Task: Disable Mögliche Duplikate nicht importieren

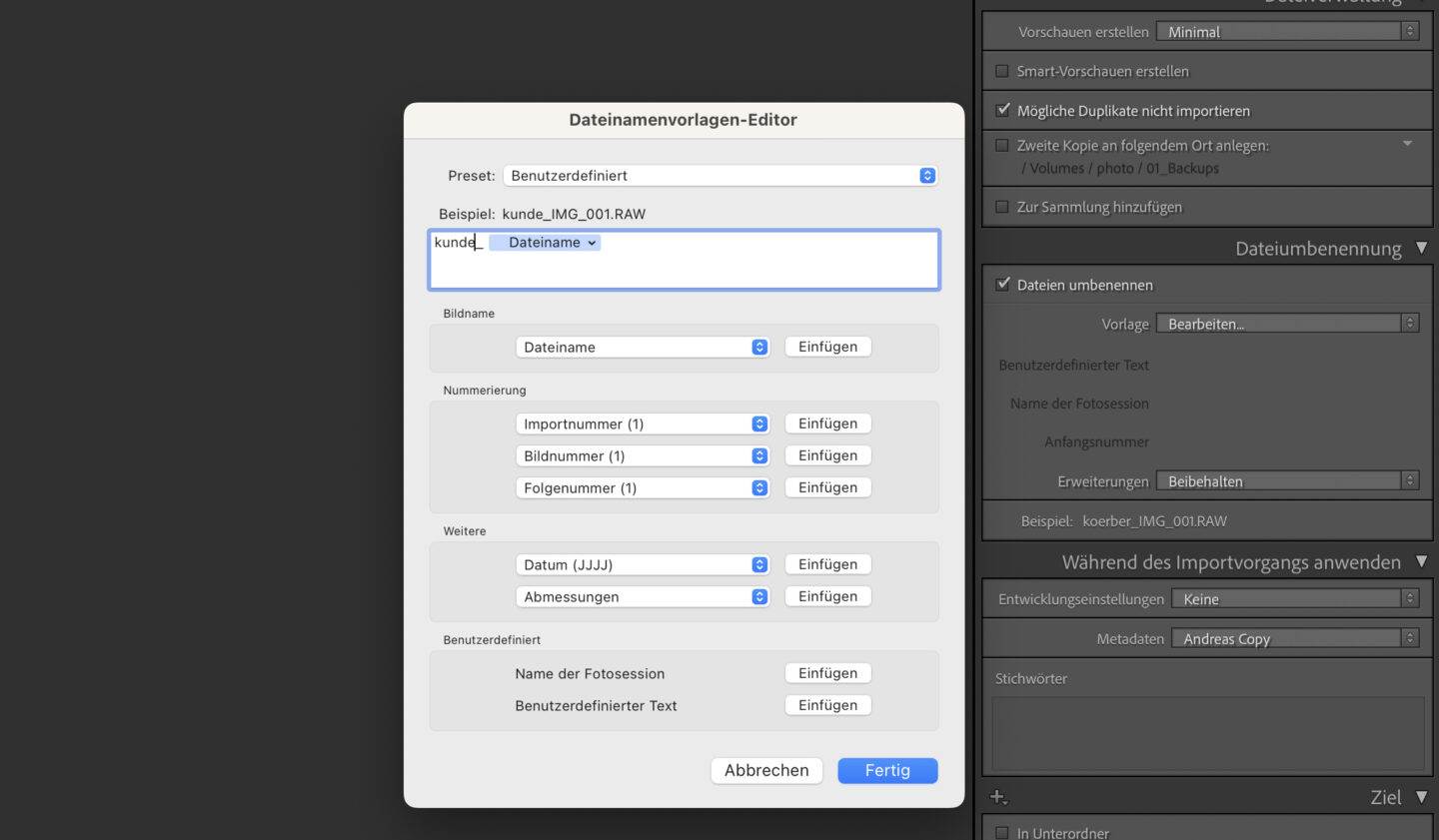Action: point(1002,110)
